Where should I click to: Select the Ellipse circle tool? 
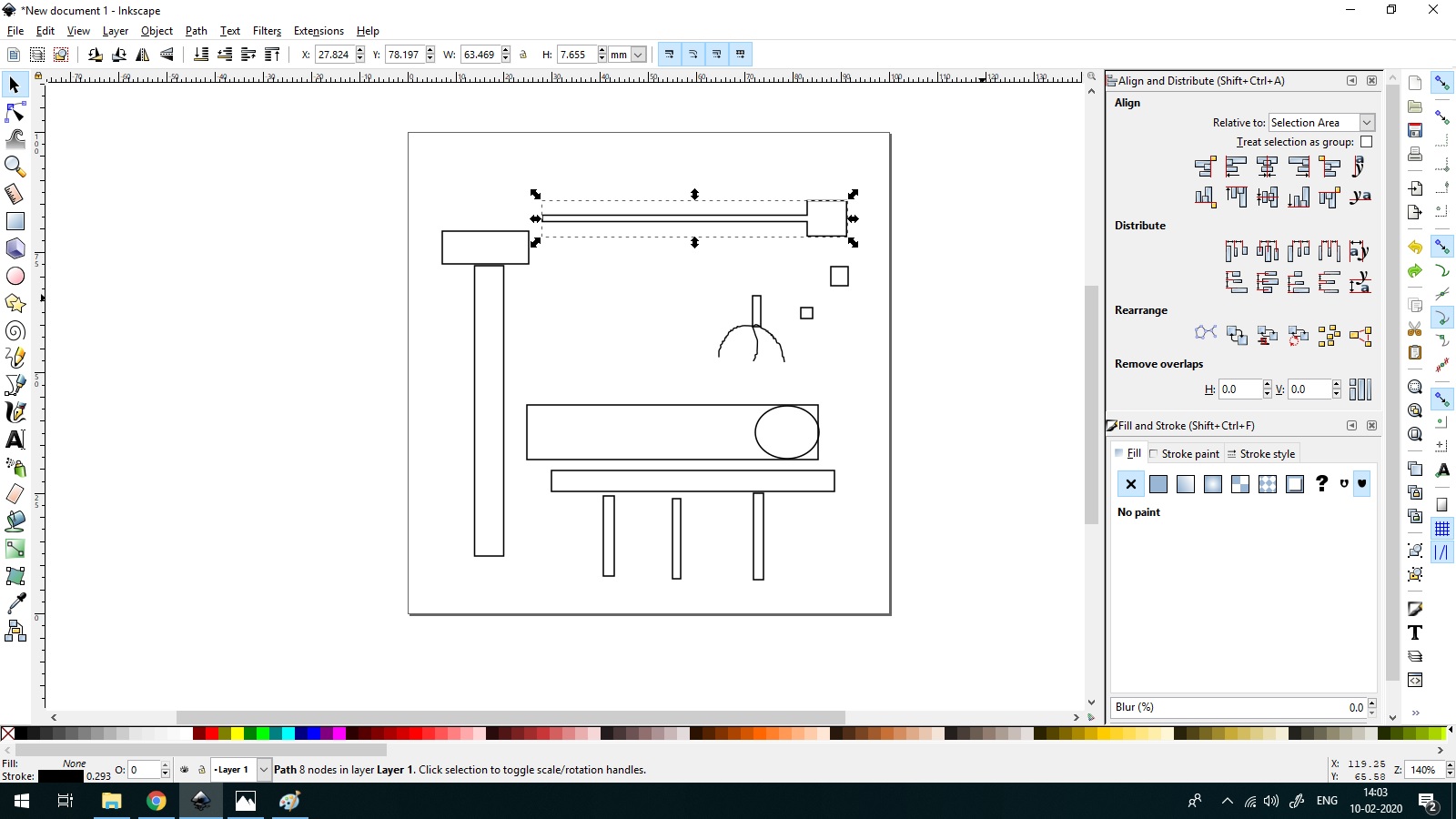coord(15,276)
